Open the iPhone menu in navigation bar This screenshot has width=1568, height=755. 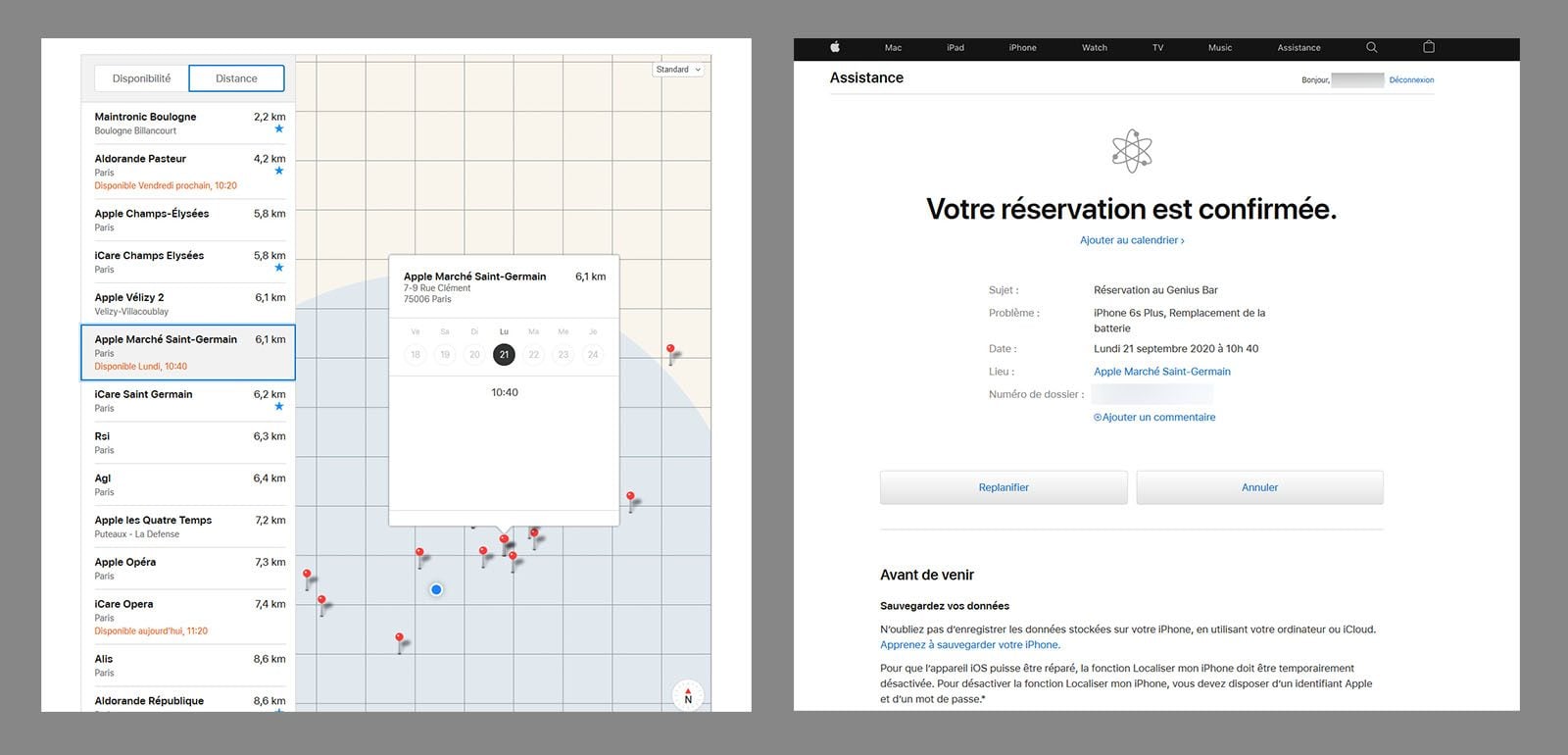(x=1022, y=47)
